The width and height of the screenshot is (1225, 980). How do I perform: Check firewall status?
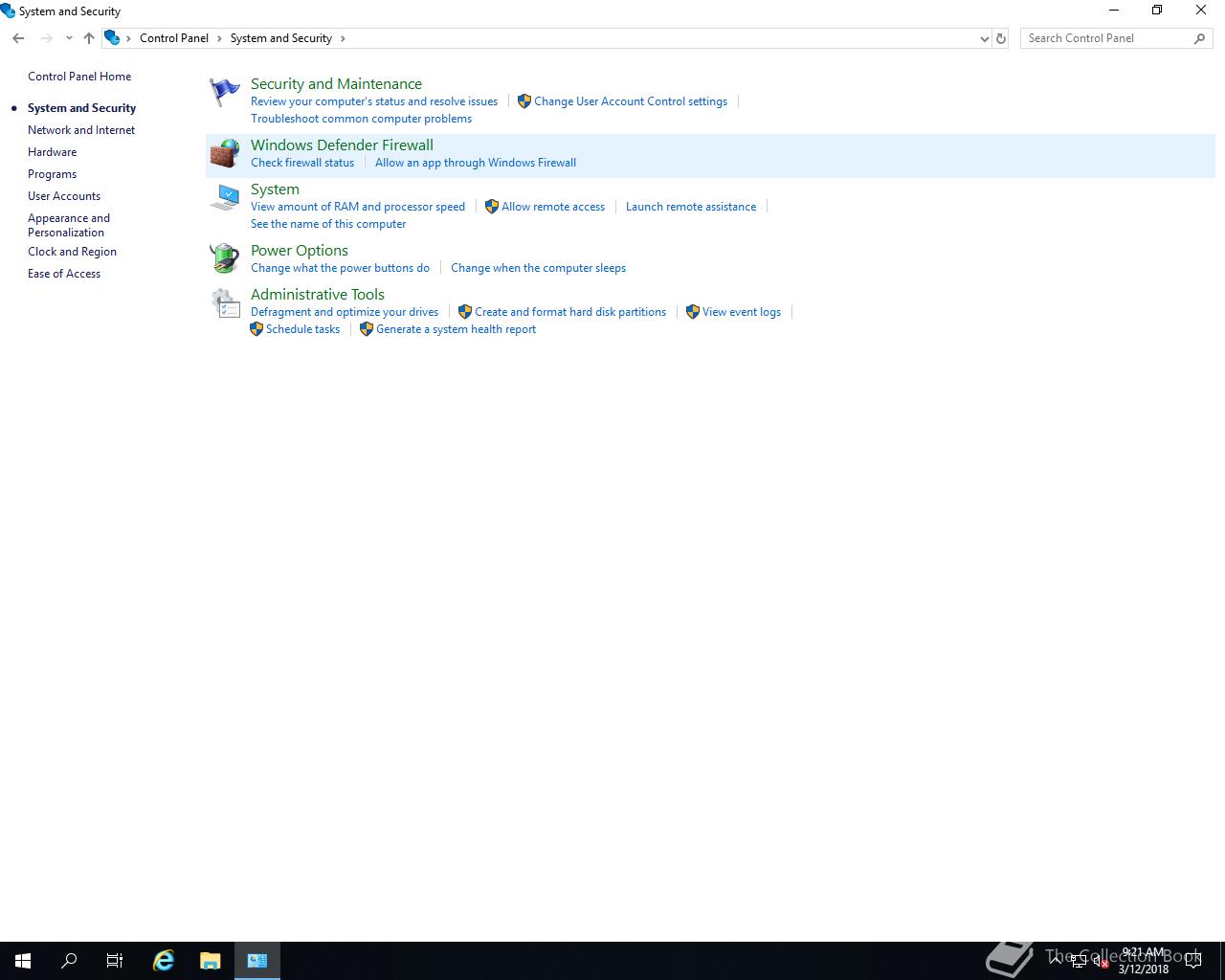302,163
